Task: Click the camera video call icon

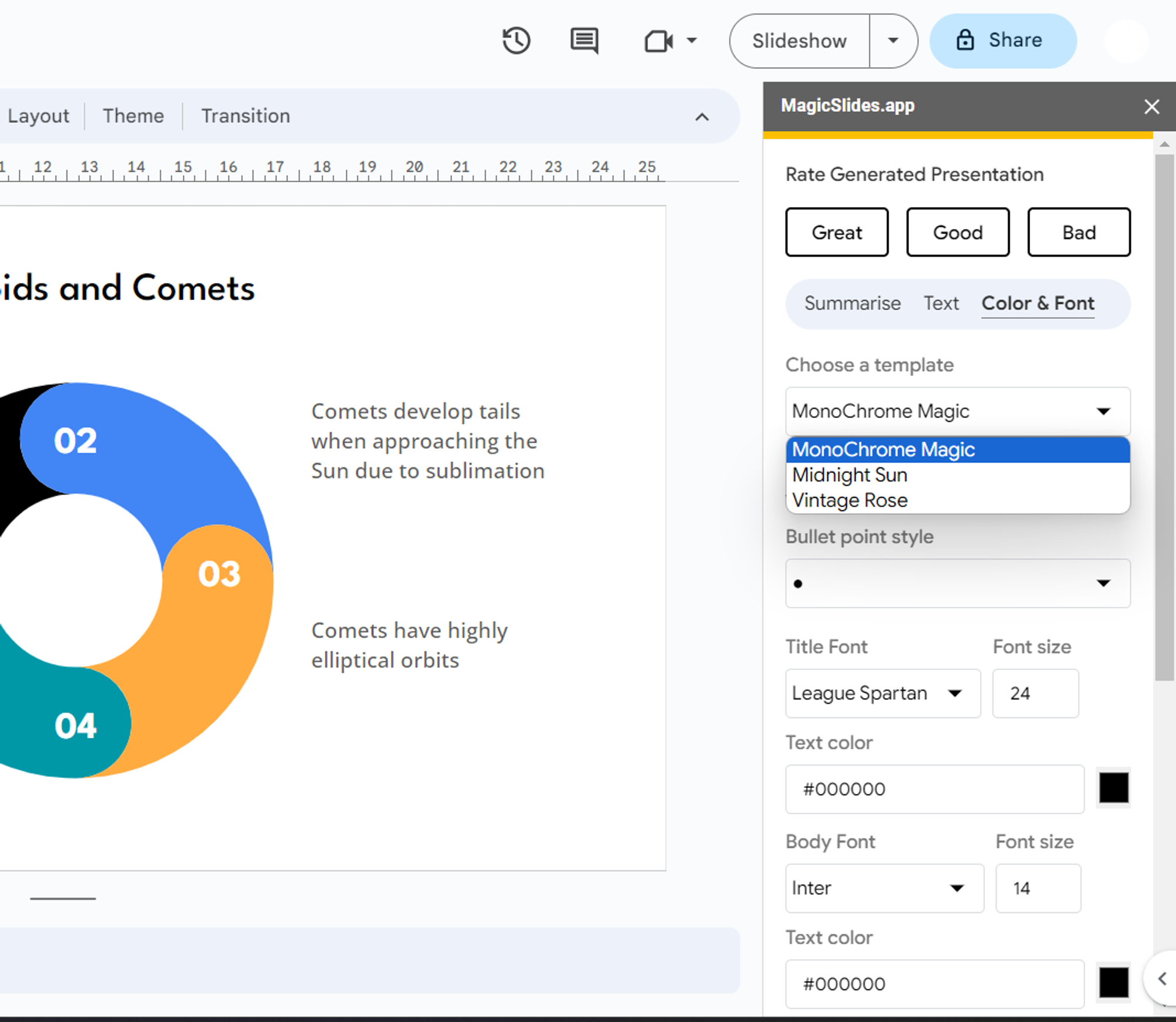Action: (658, 41)
